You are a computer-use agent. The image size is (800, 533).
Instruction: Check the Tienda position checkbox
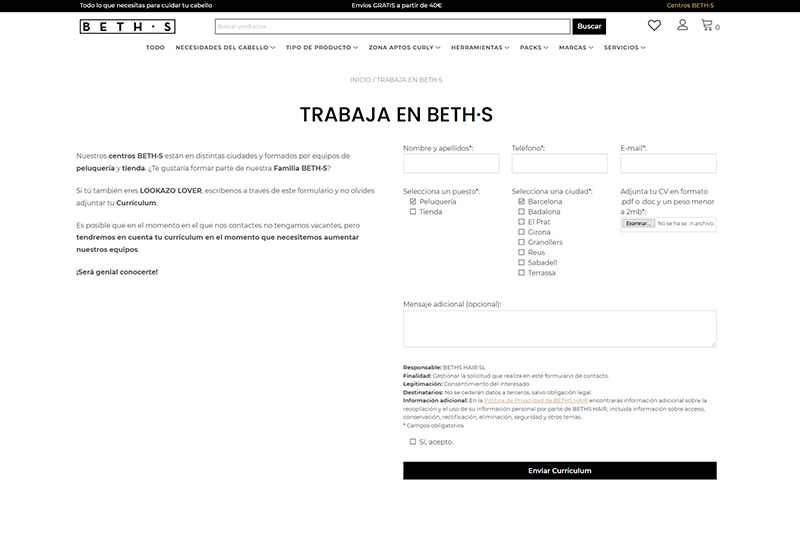tap(413, 212)
